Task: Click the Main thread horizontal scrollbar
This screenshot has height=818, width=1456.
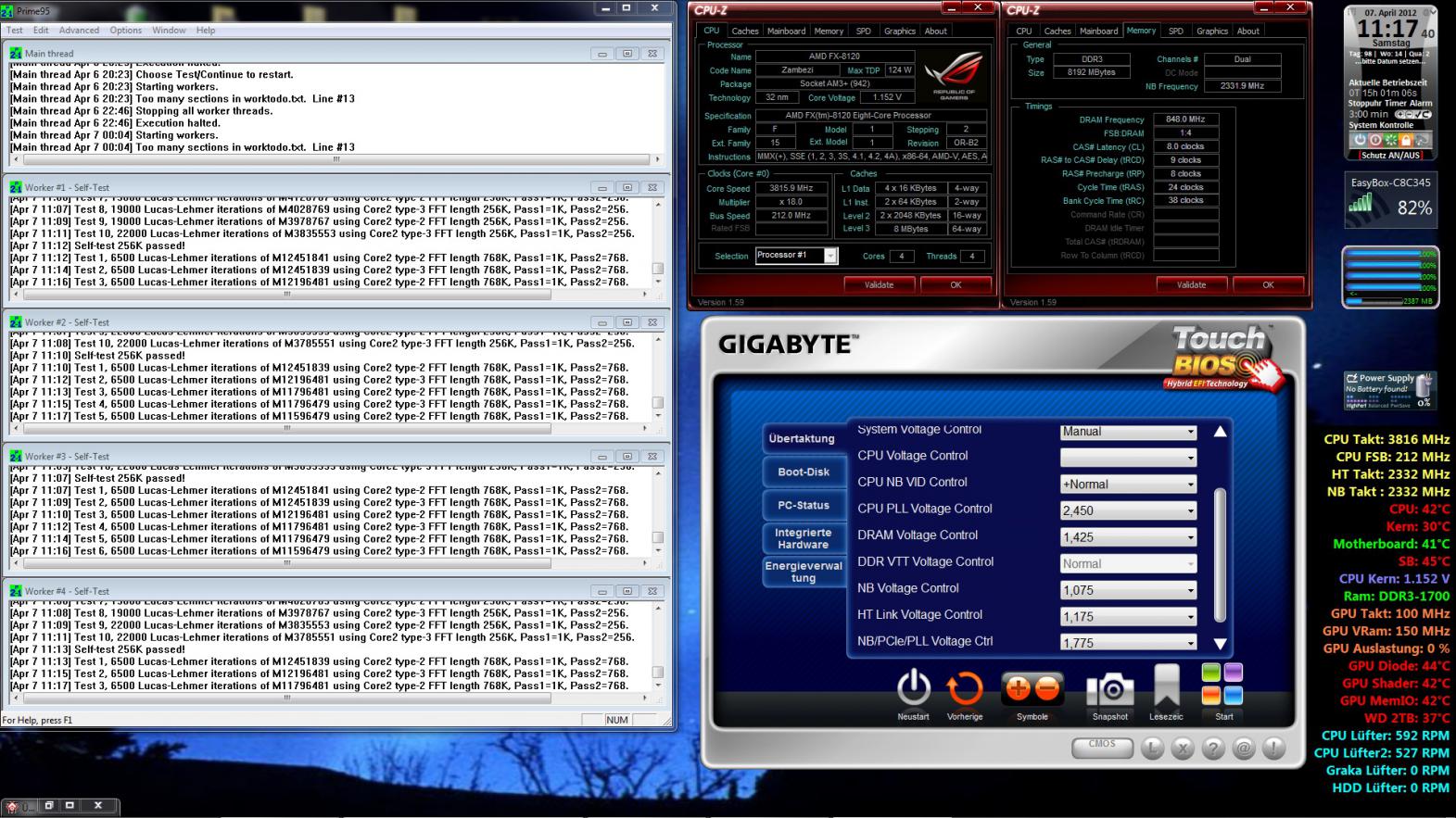Action: [x=336, y=159]
